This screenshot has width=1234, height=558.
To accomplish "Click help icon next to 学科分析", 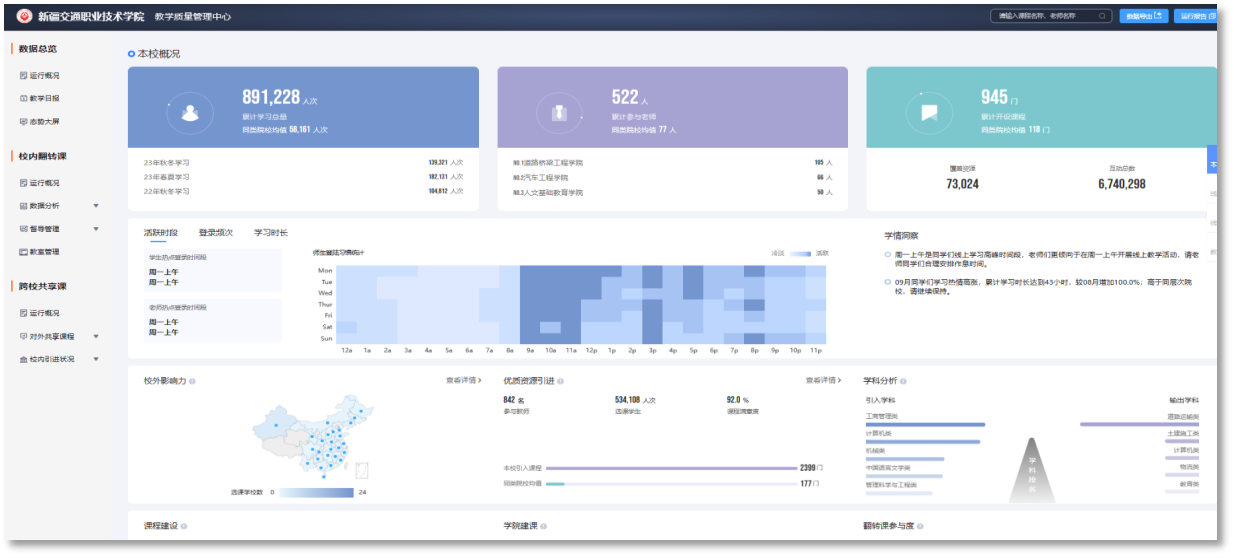I will 905,381.
